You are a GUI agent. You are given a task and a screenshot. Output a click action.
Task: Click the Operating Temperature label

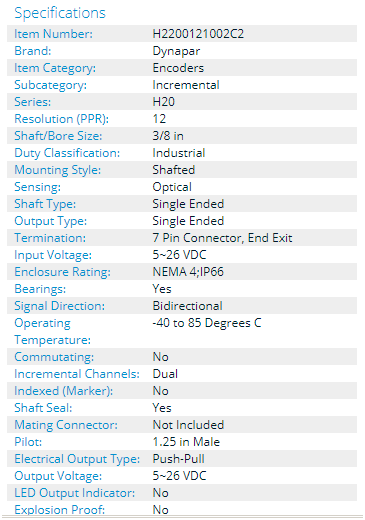(x=52, y=331)
